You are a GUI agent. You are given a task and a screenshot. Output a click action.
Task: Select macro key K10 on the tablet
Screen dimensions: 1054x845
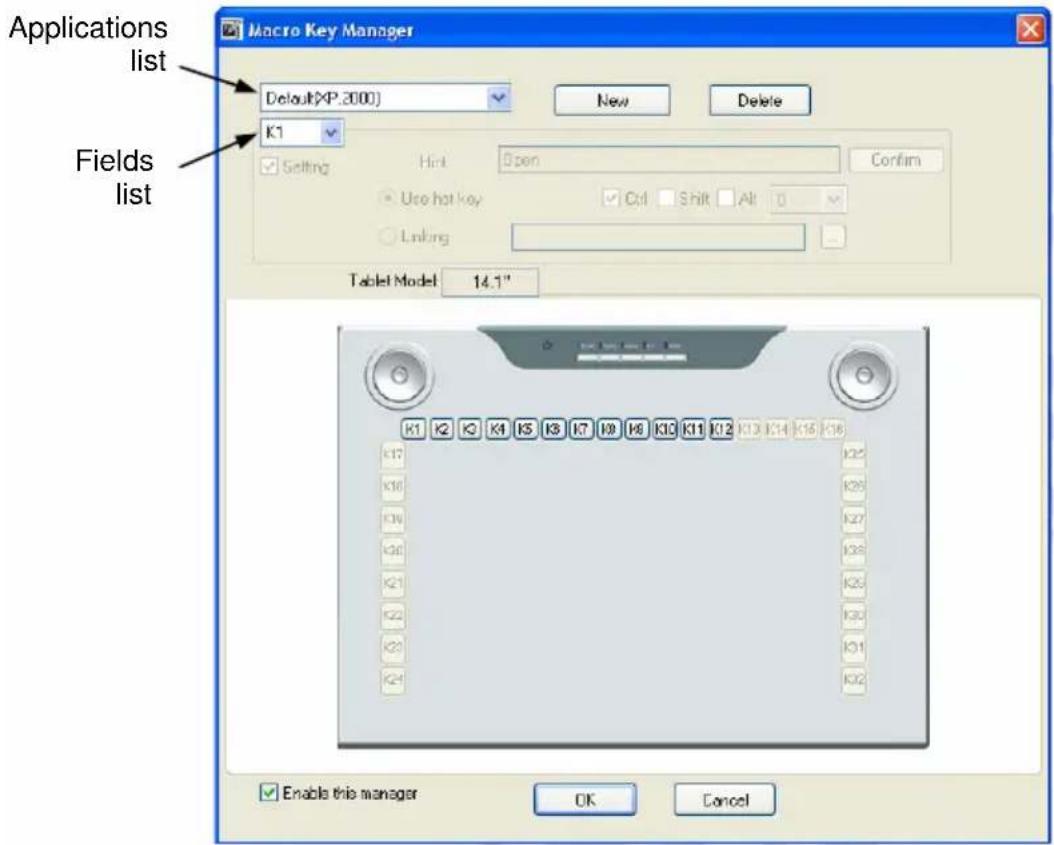pos(665,429)
